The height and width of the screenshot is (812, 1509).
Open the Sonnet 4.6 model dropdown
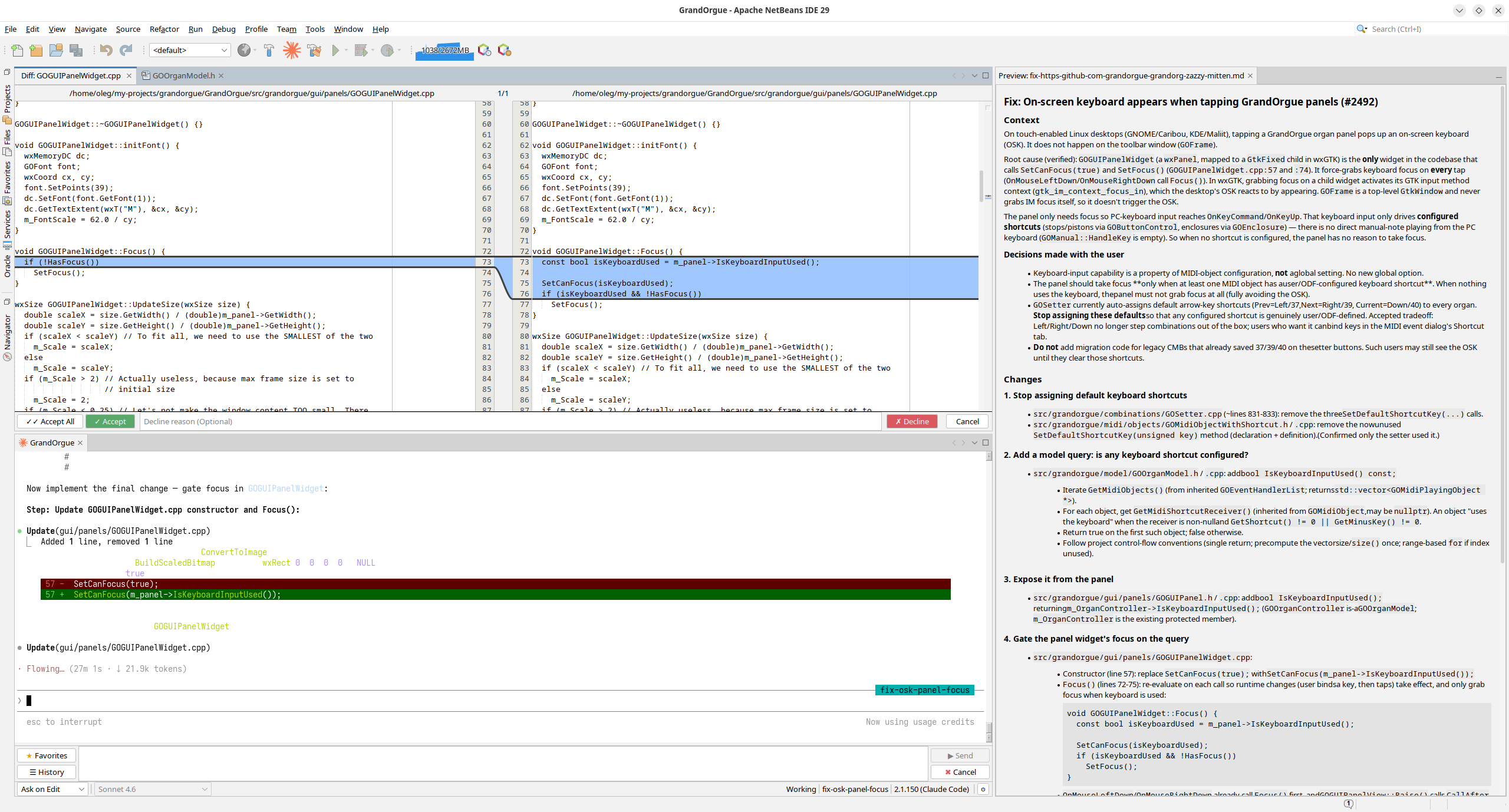click(x=152, y=790)
